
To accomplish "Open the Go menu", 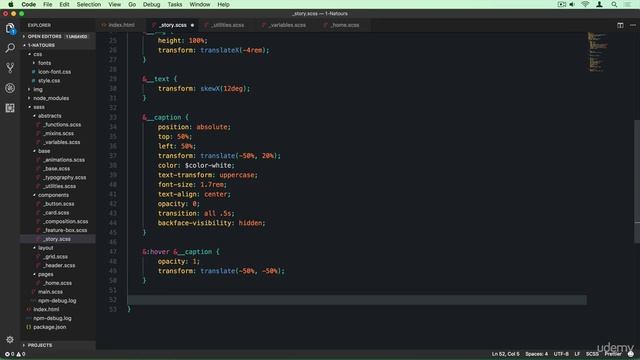I will (x=132, y=4).
